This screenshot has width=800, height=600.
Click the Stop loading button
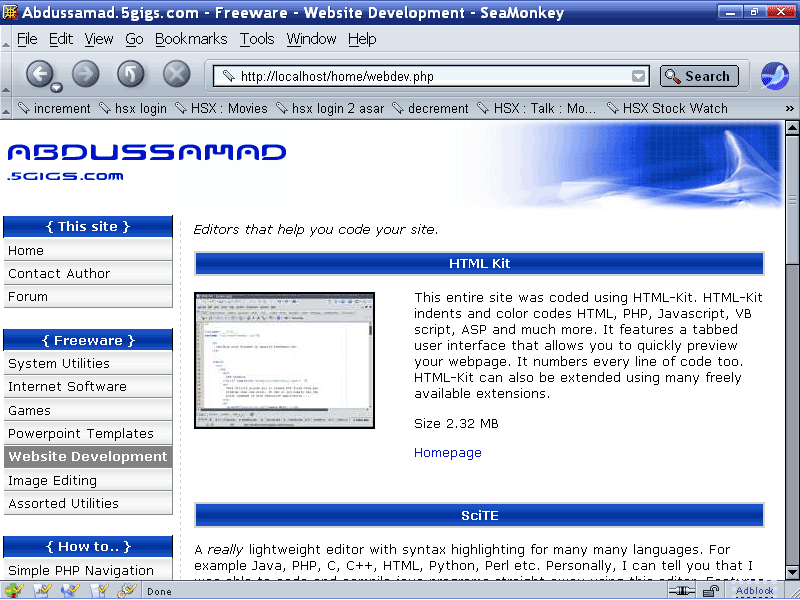click(x=176, y=74)
